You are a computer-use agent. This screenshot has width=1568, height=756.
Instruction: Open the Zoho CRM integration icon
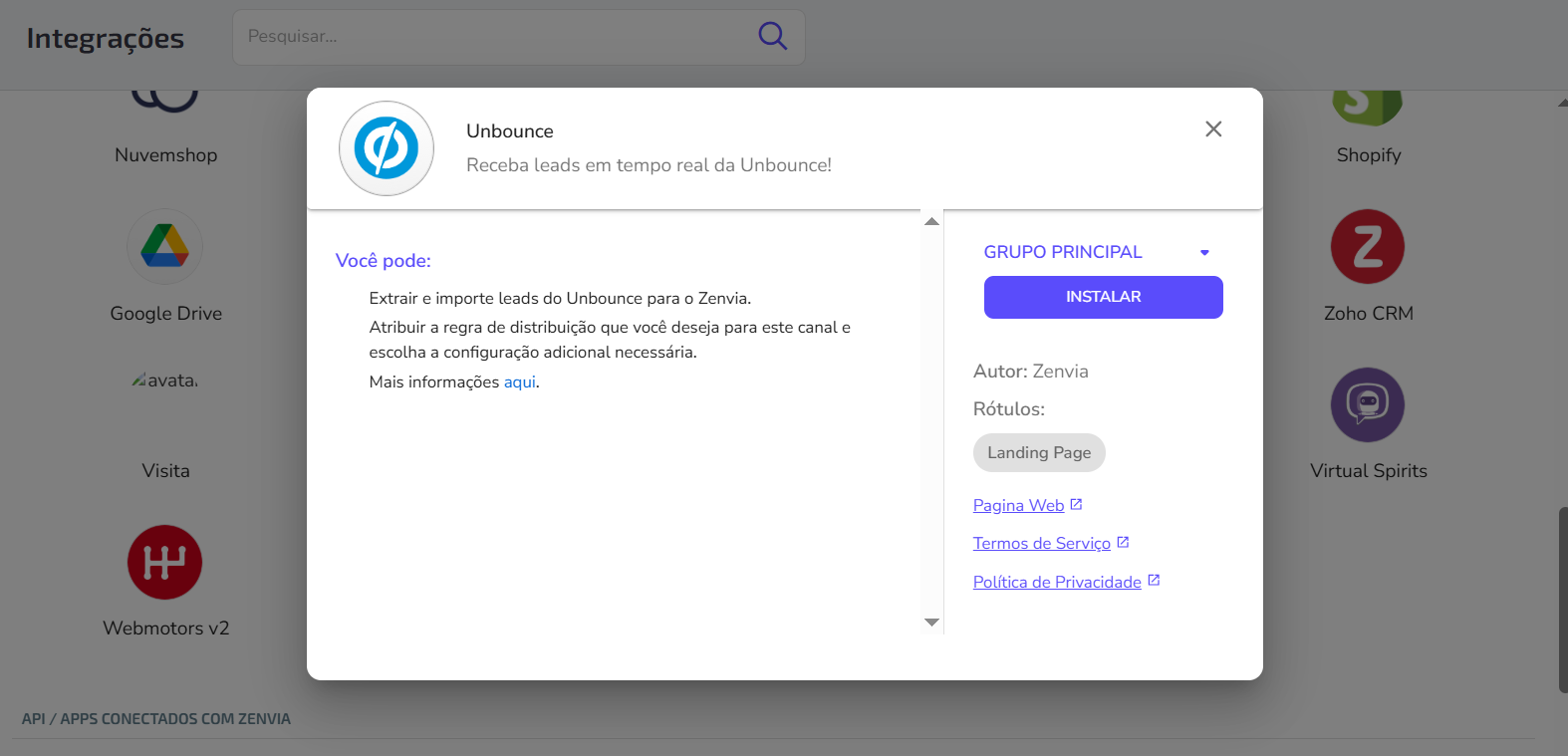coord(1368,246)
